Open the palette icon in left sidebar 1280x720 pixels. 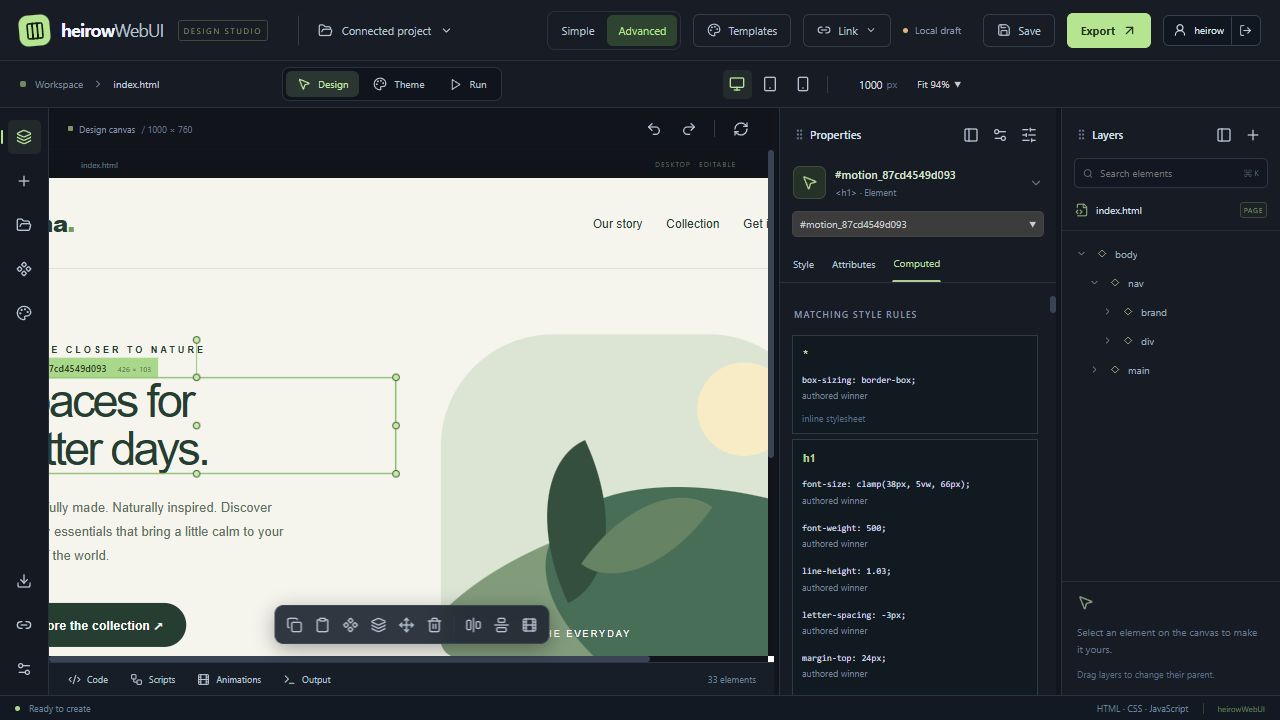[24, 313]
